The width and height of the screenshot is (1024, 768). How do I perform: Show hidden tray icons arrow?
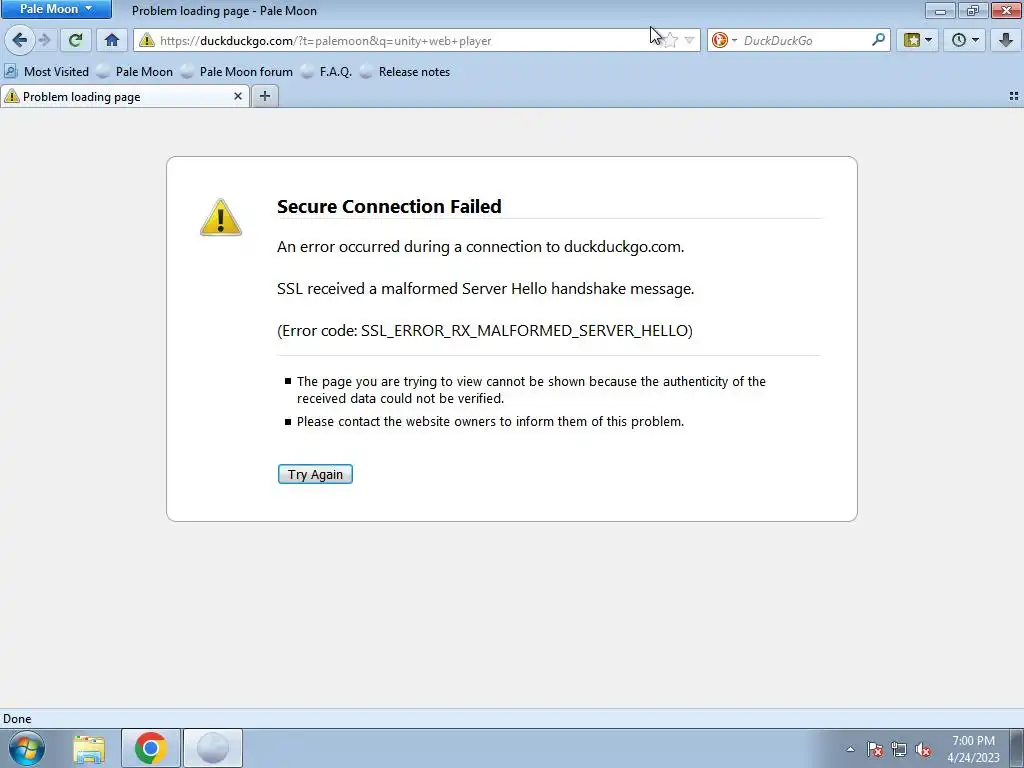tap(850, 749)
